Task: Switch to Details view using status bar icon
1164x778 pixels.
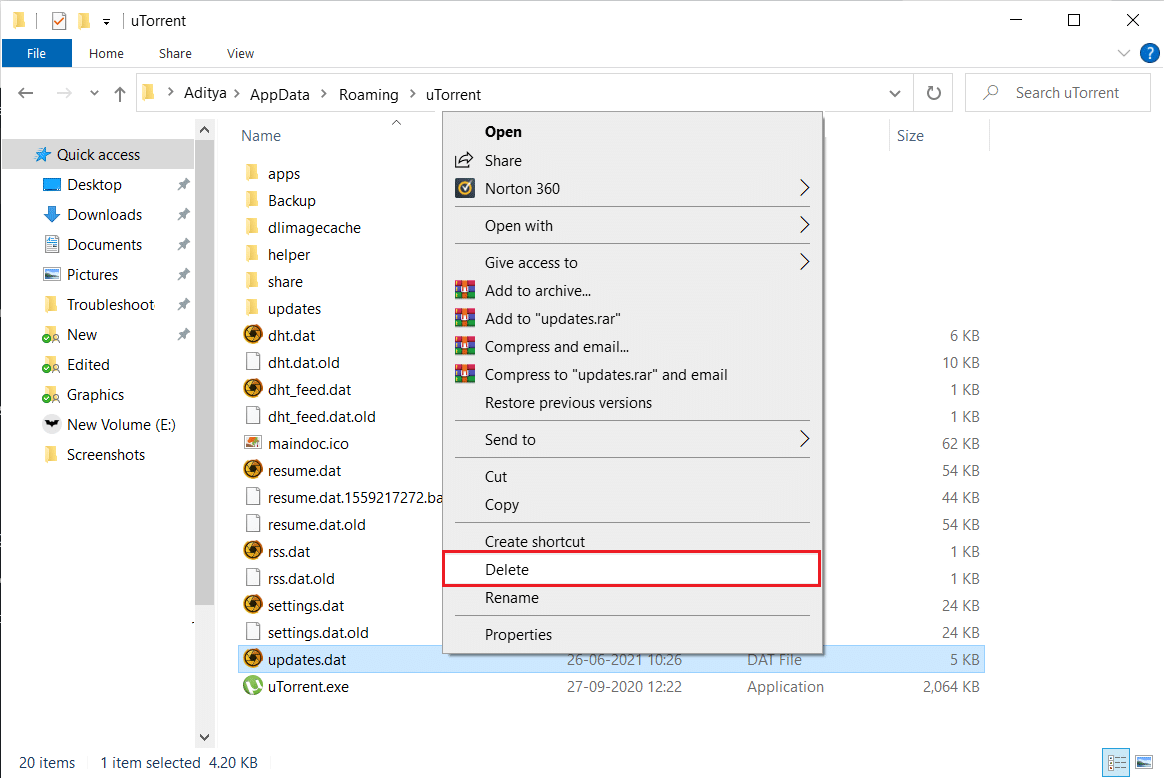Action: tap(1115, 762)
